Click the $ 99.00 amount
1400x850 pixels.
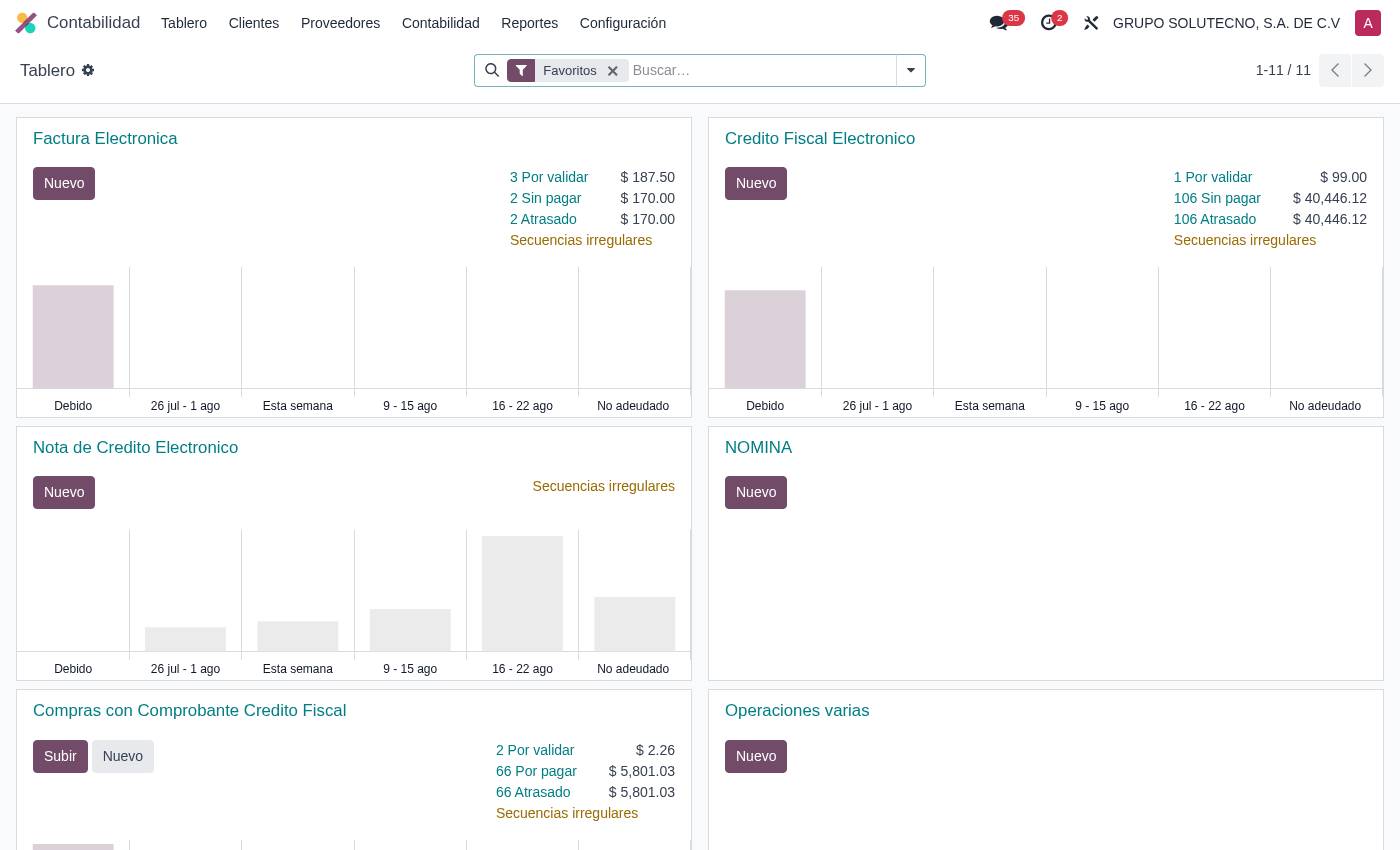tap(1343, 177)
